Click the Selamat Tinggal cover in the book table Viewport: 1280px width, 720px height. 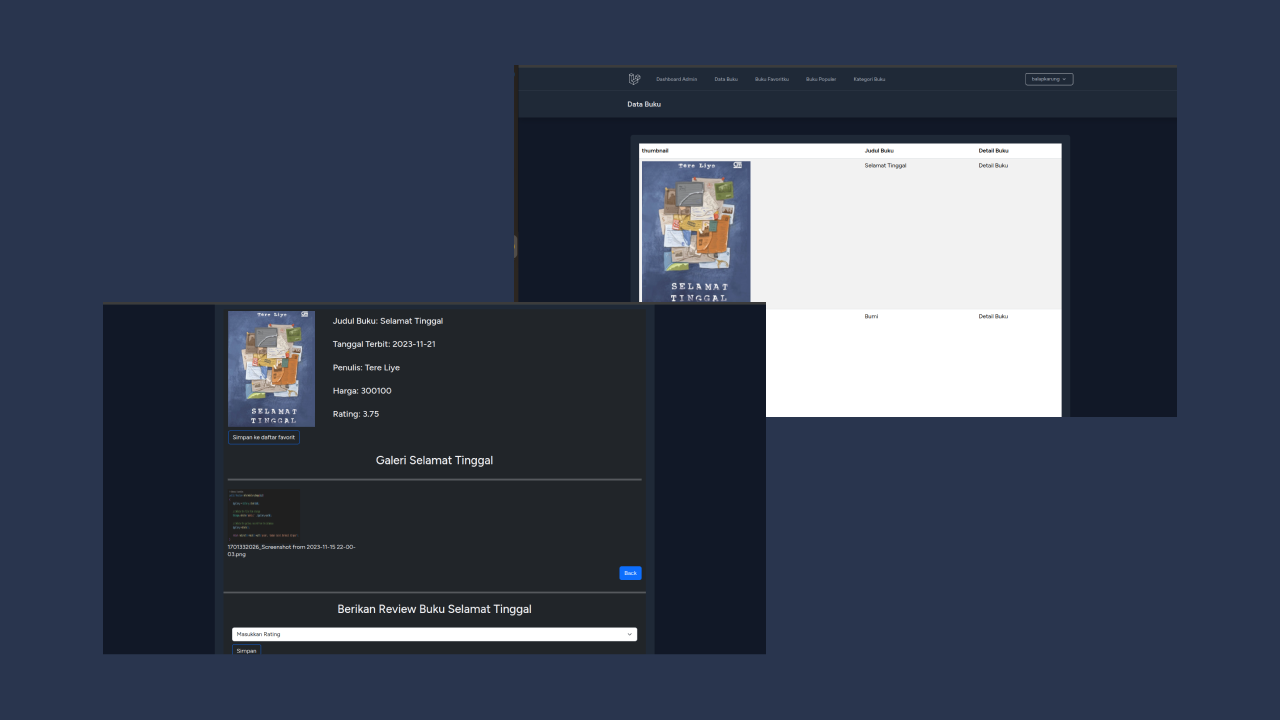pyautogui.click(x=696, y=232)
